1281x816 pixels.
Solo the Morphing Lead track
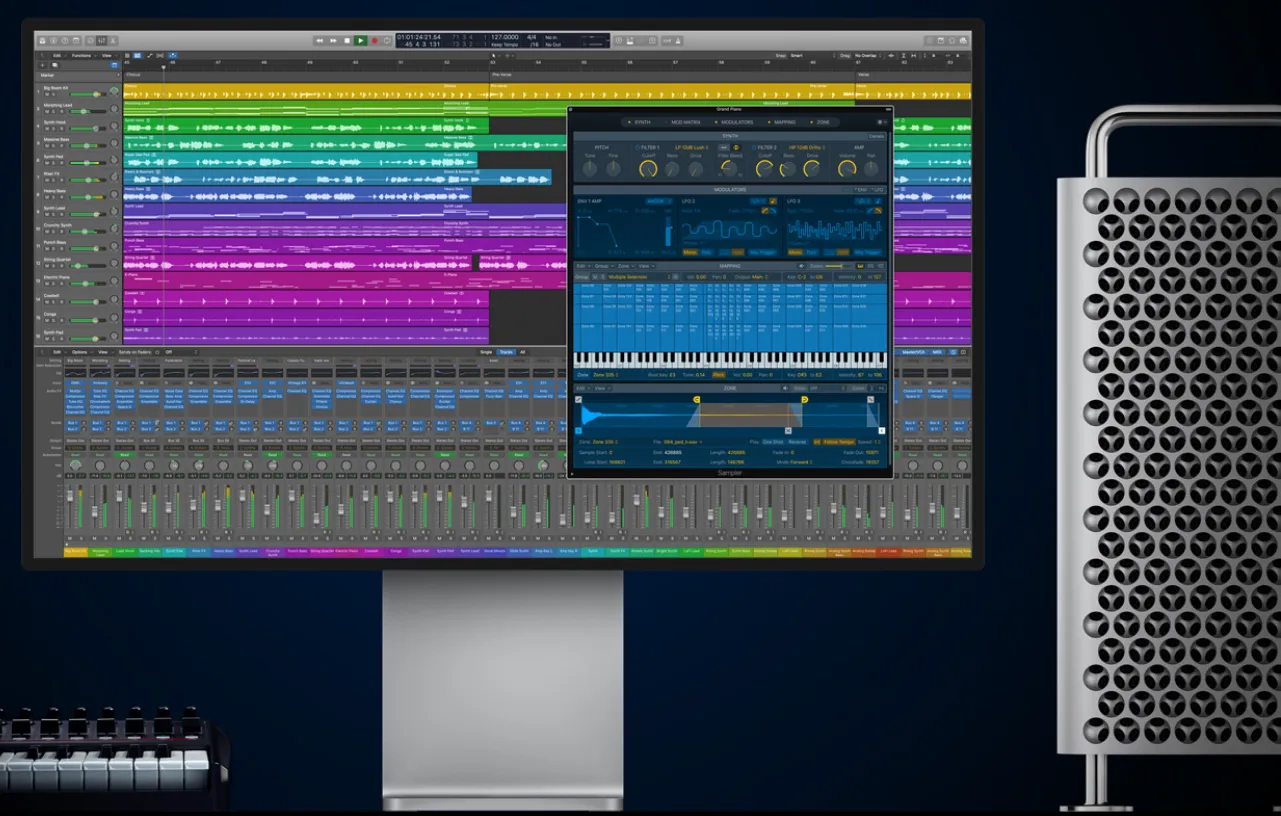(53, 111)
